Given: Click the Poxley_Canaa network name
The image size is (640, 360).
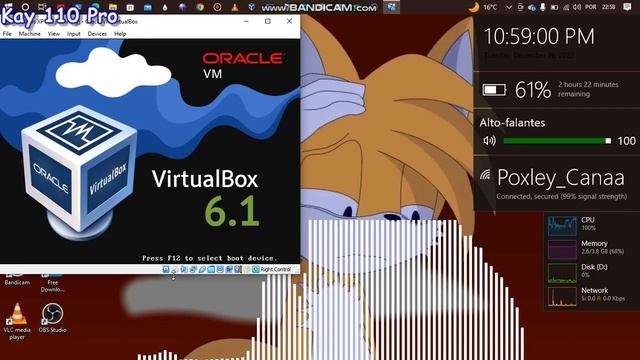Looking at the screenshot, I should pyautogui.click(x=561, y=178).
